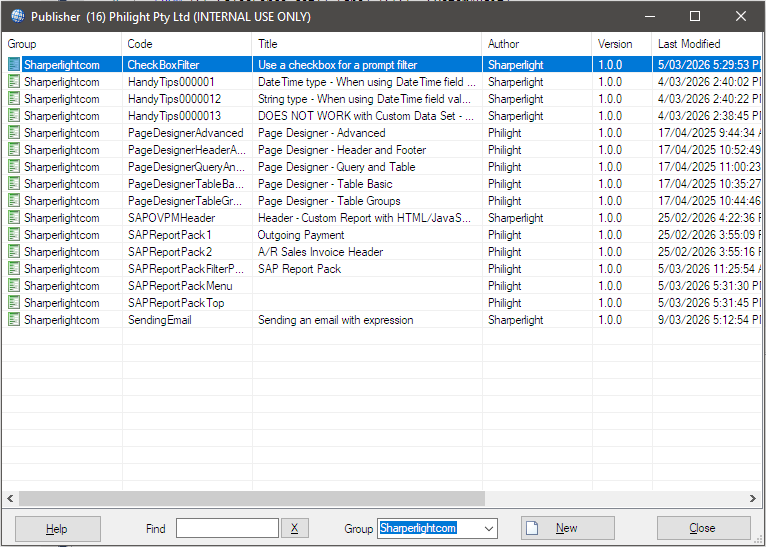
Task: Click the report icon in Table Groups row
Action: point(14,201)
